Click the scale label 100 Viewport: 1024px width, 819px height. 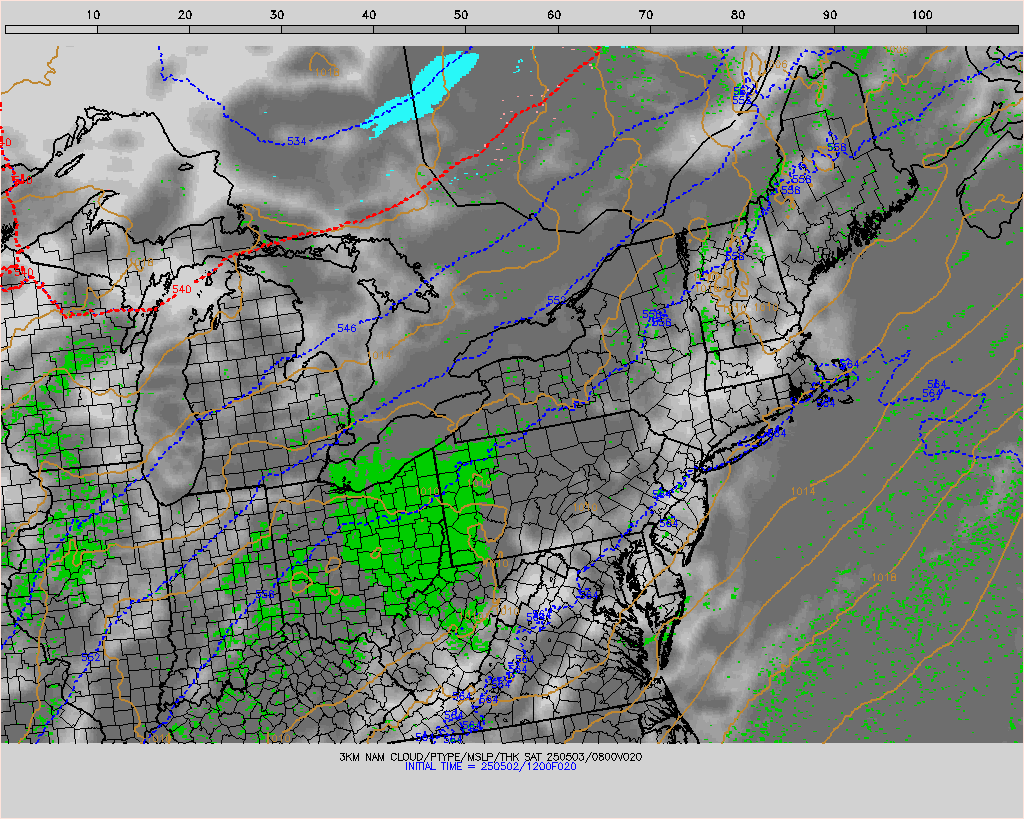(x=922, y=14)
